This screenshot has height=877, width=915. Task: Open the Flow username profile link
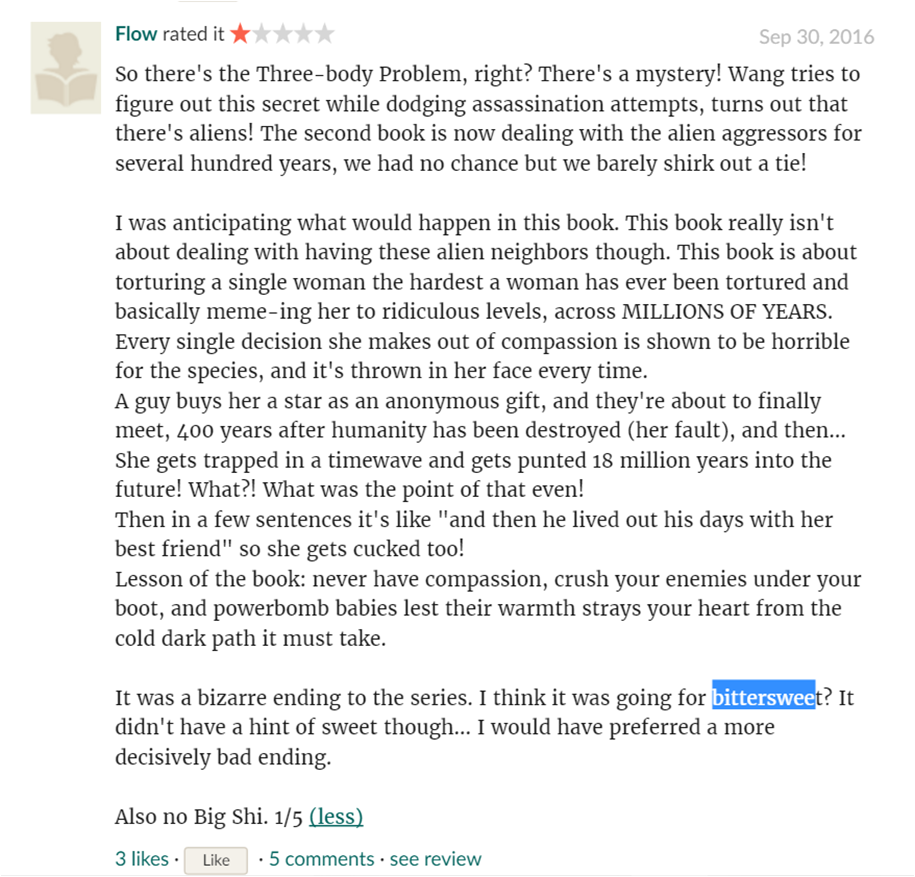(x=136, y=34)
